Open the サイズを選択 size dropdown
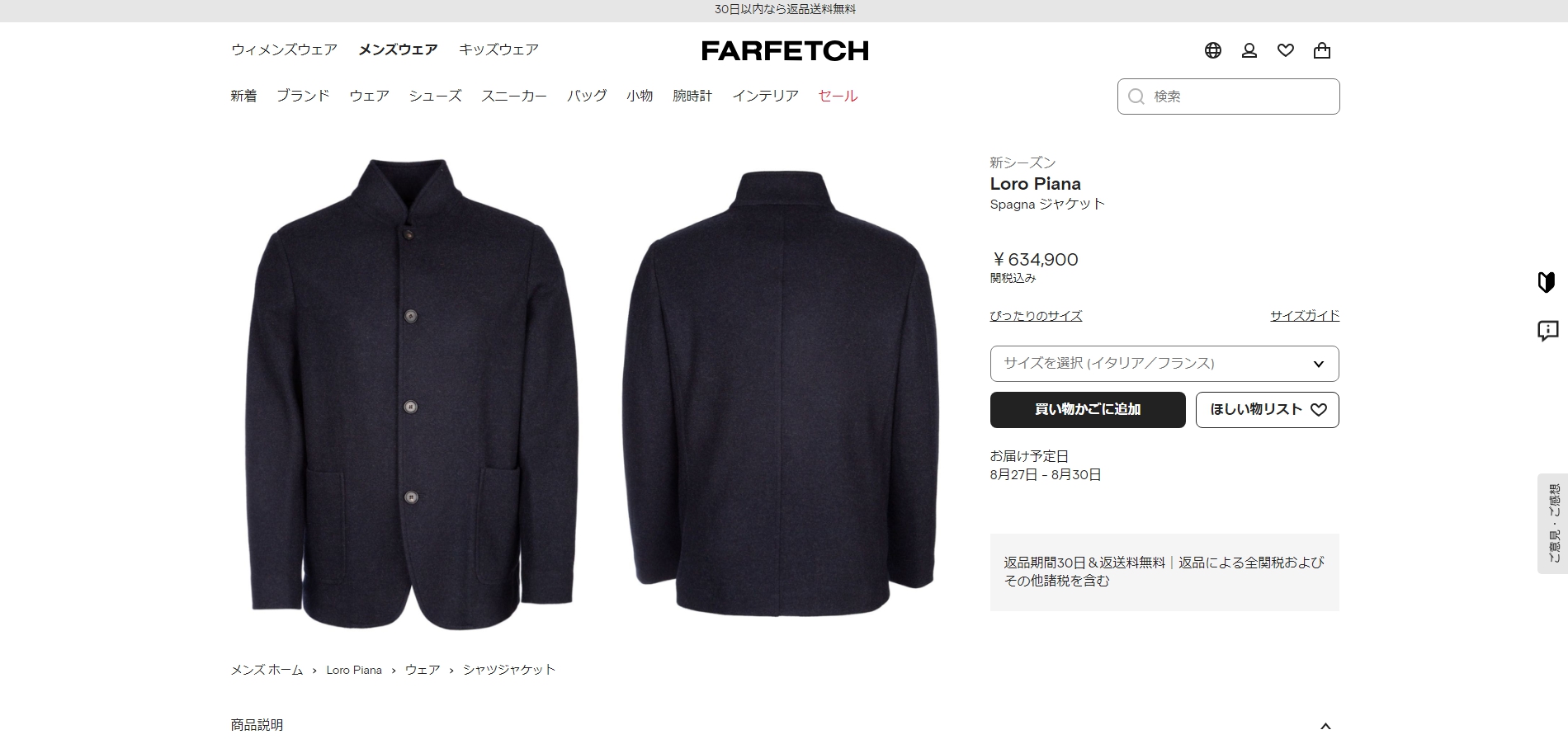 pyautogui.click(x=1164, y=364)
